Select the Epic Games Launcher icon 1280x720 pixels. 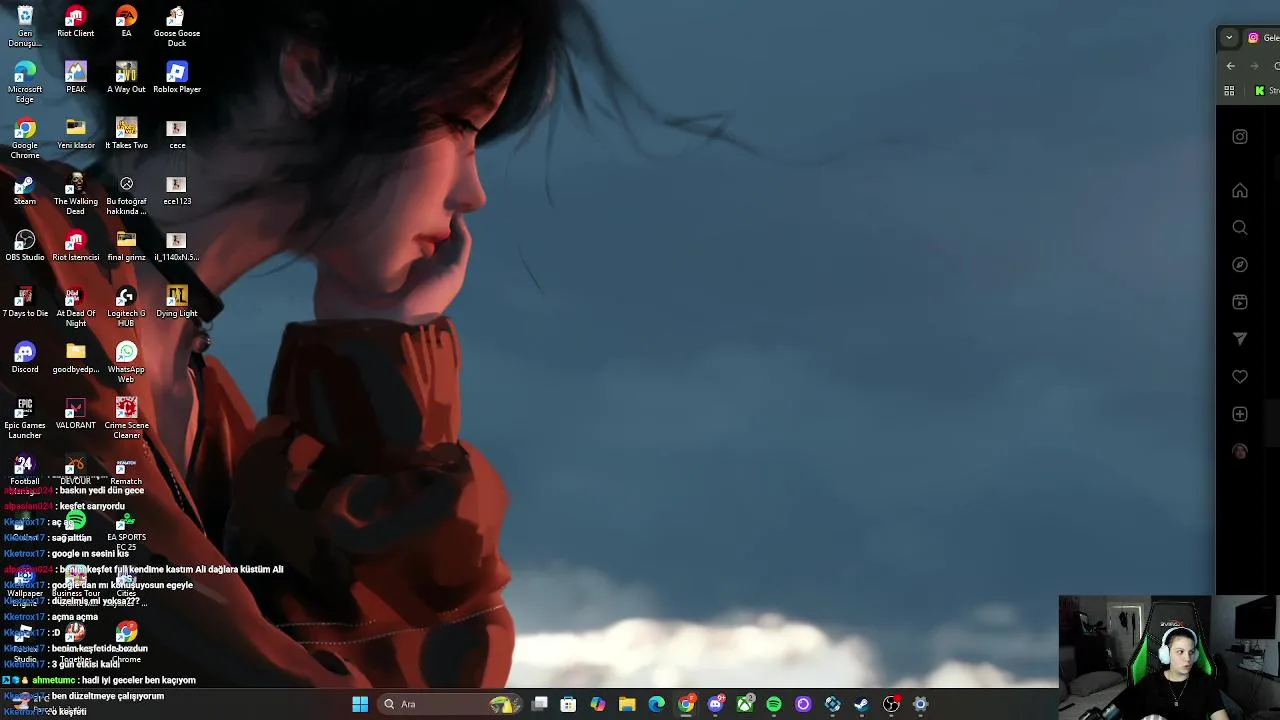(x=25, y=419)
